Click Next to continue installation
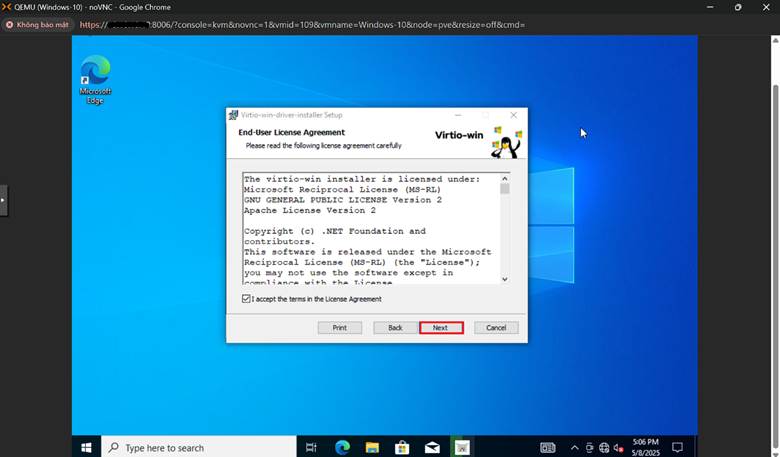 440,328
